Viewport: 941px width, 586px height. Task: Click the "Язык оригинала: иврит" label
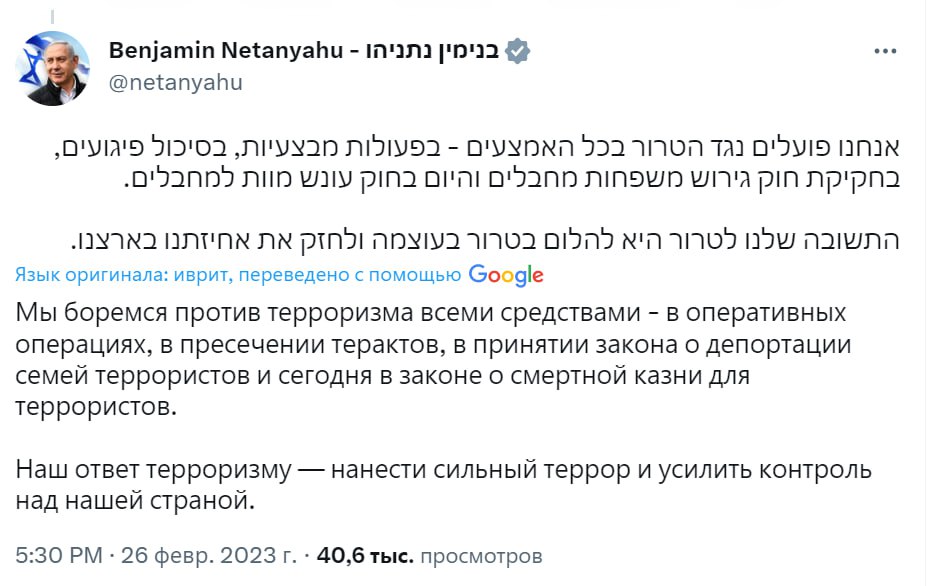[x=89, y=275]
